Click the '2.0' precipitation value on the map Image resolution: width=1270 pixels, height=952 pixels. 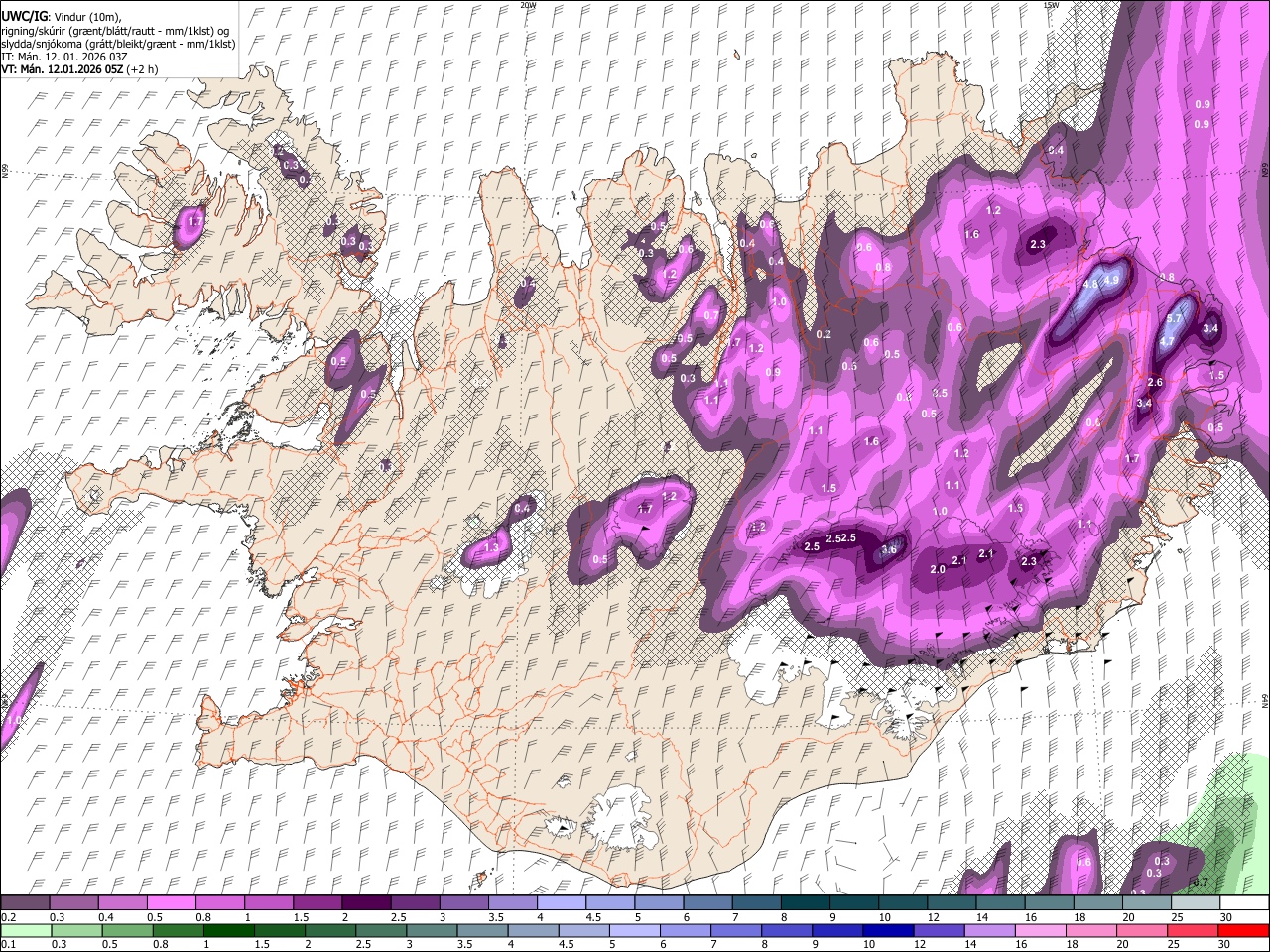(x=938, y=569)
